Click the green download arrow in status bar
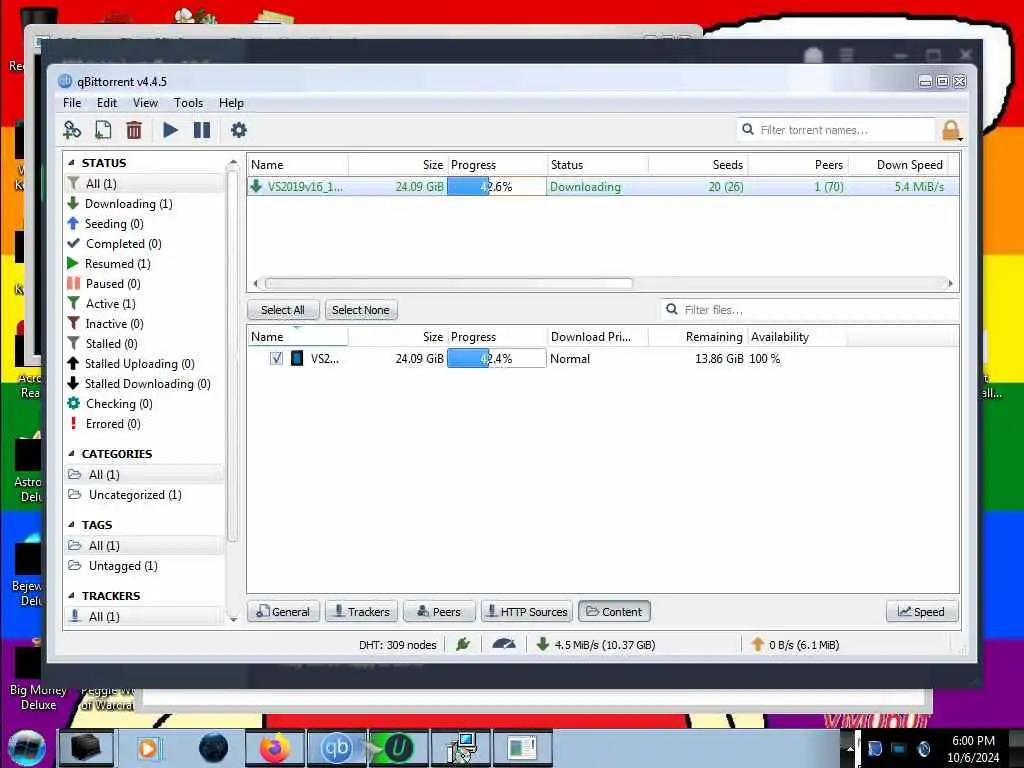Image resolution: width=1024 pixels, height=768 pixels. click(x=542, y=645)
